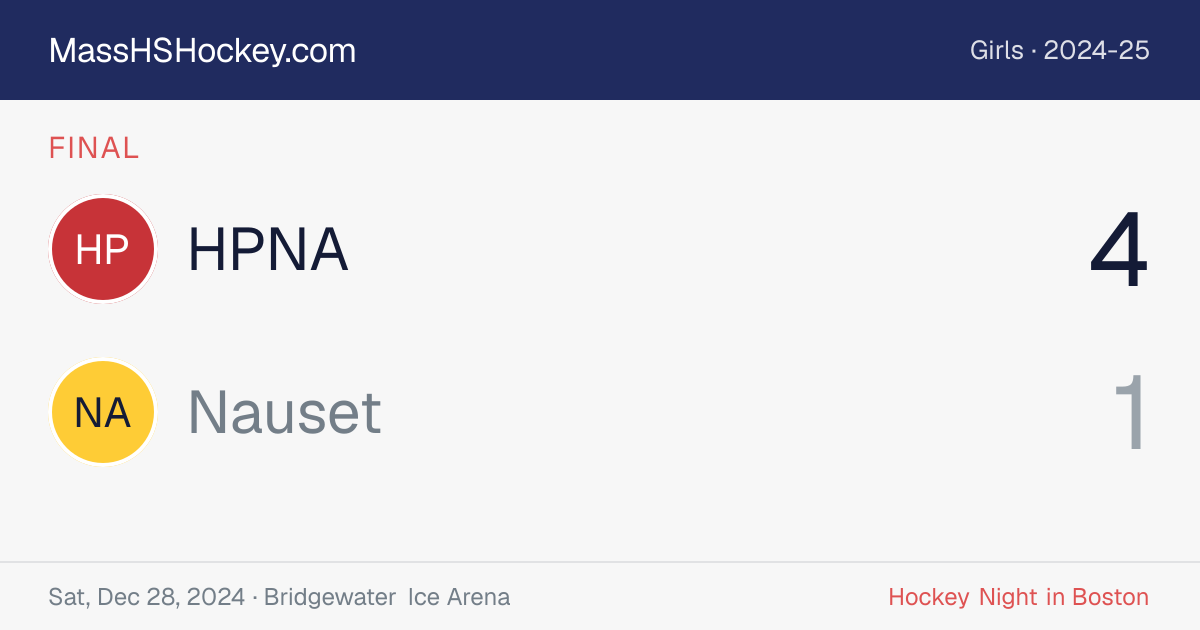
Task: Select the Nauset team name
Action: [285, 412]
